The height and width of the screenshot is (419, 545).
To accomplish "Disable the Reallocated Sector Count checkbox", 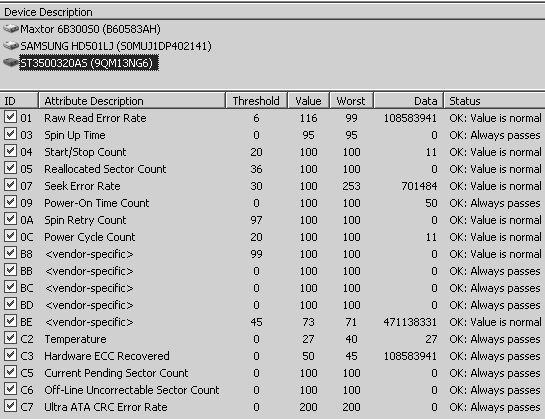I will pyautogui.click(x=10, y=168).
